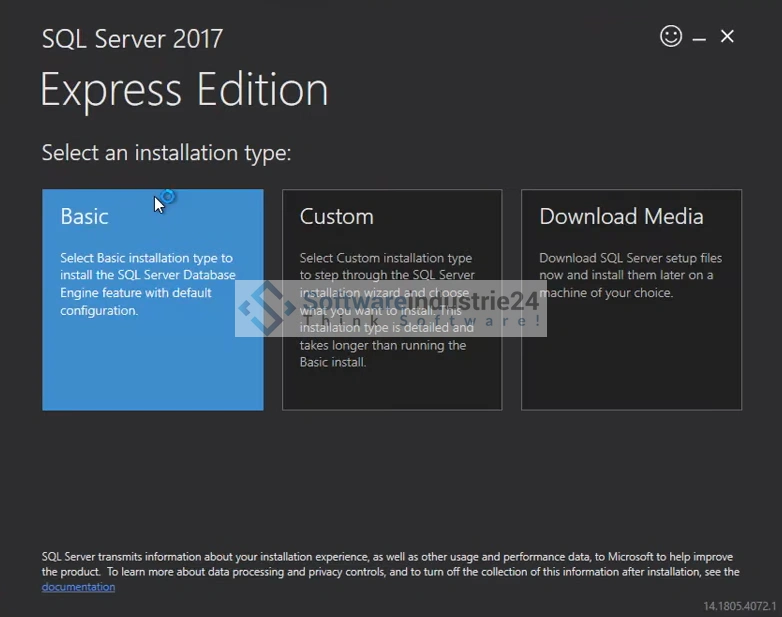Click the "SQL Server 2017" title text
The width and height of the screenshot is (782, 617).
point(132,39)
